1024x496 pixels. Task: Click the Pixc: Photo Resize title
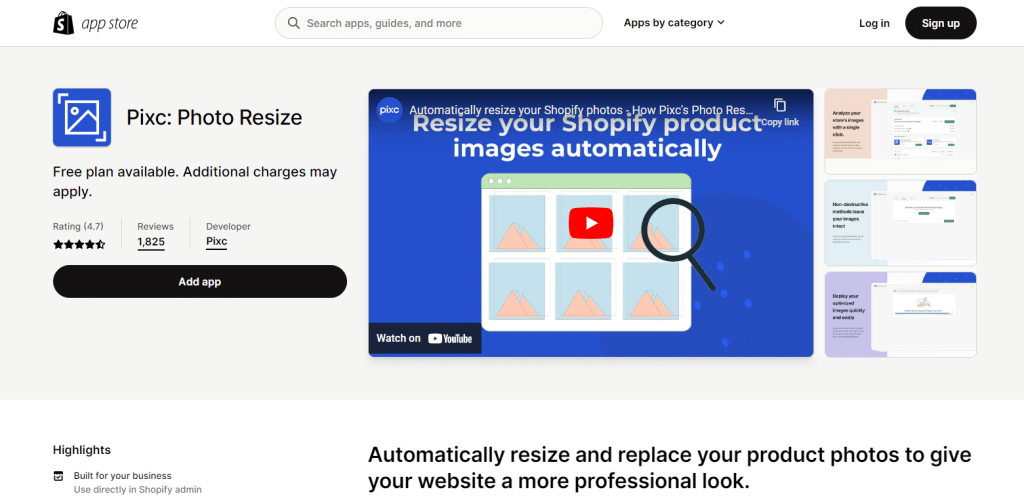(x=214, y=117)
